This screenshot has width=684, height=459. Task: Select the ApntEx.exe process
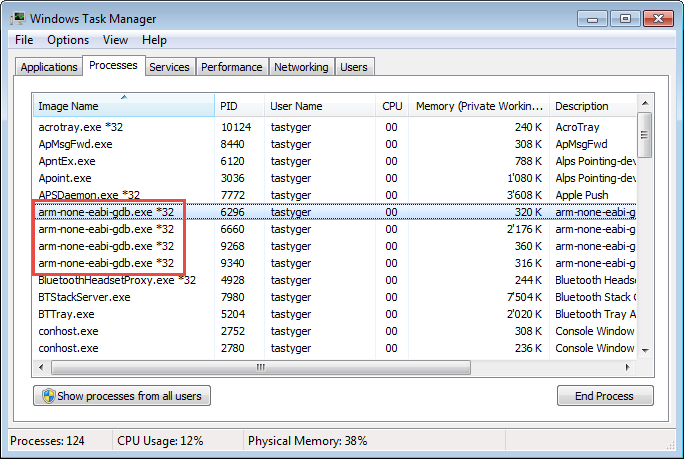pyautogui.click(x=334, y=161)
